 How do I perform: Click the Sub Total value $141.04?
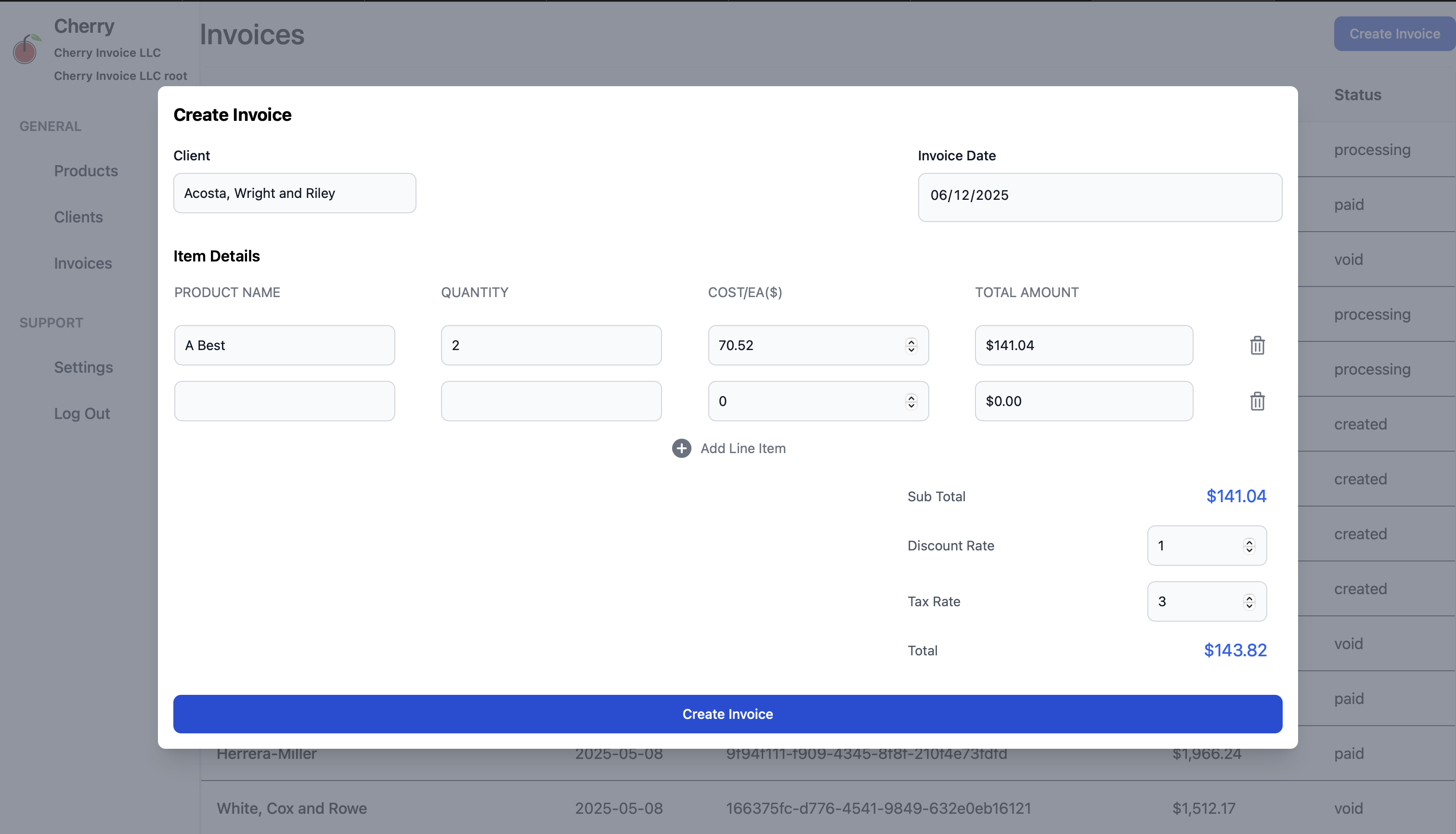[x=1236, y=496]
